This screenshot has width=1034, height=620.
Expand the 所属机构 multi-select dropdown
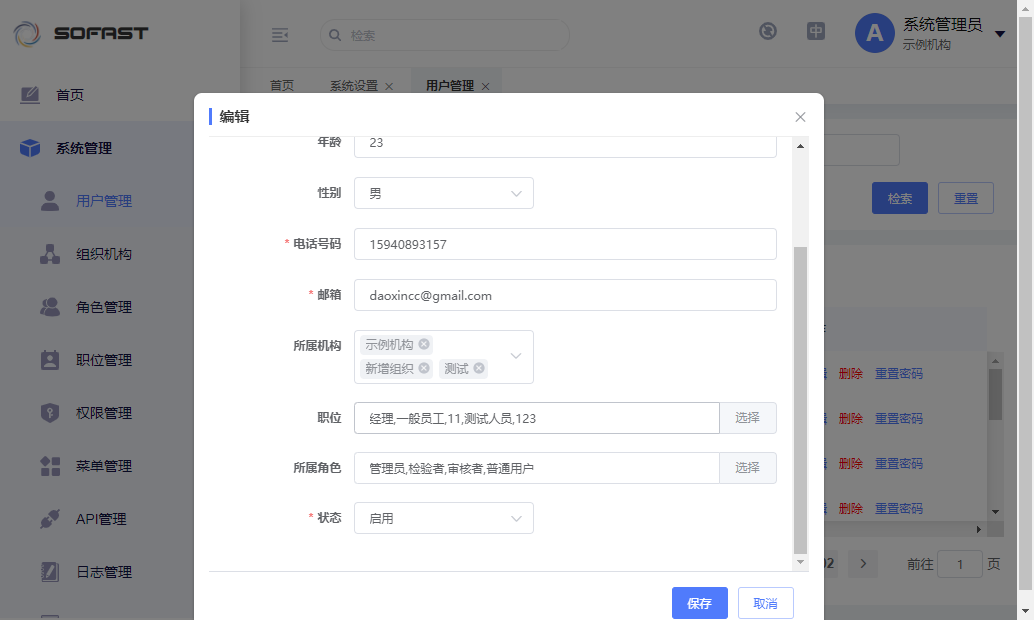(x=516, y=356)
